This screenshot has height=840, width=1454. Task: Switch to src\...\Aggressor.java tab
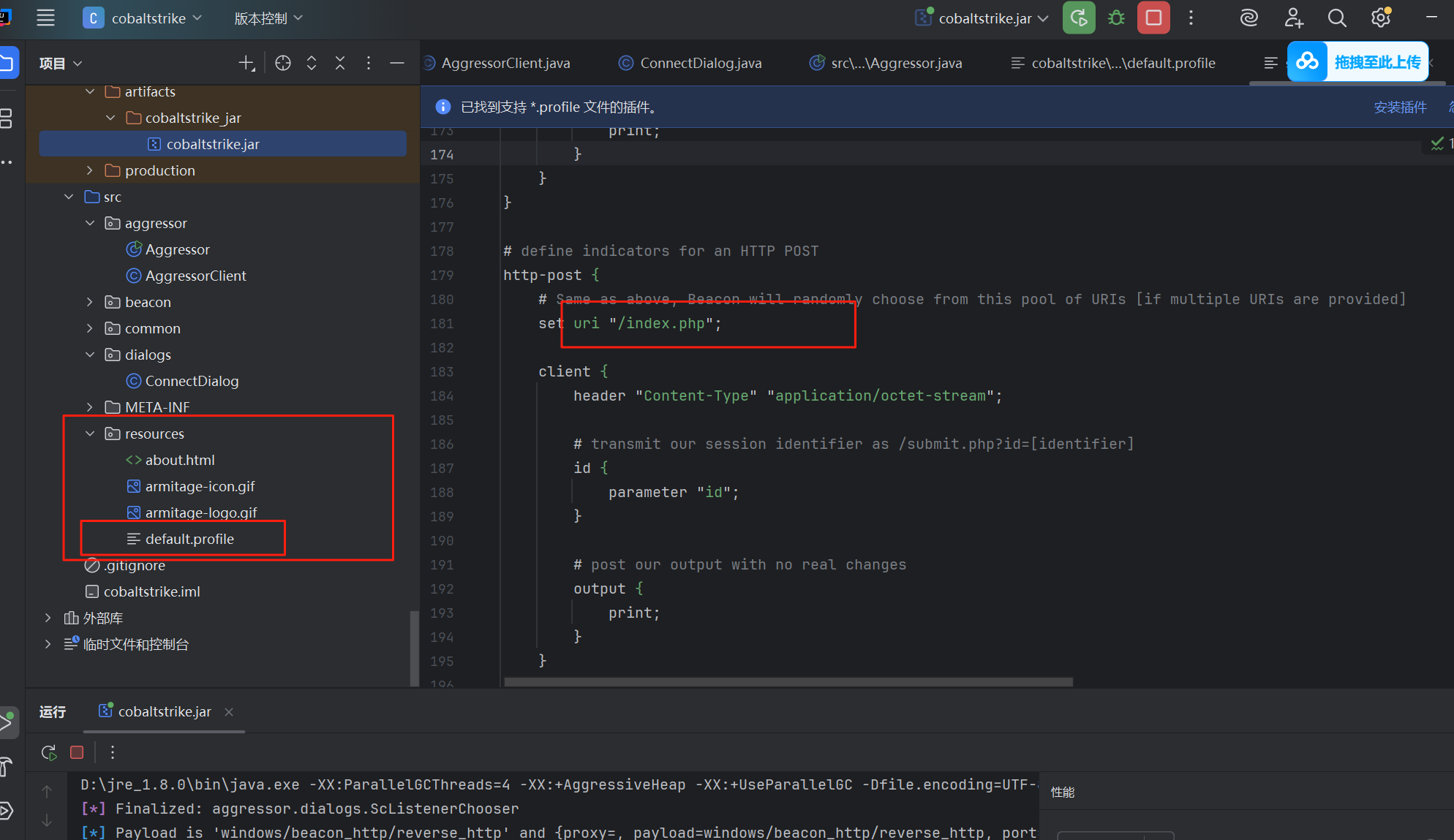[x=886, y=64]
